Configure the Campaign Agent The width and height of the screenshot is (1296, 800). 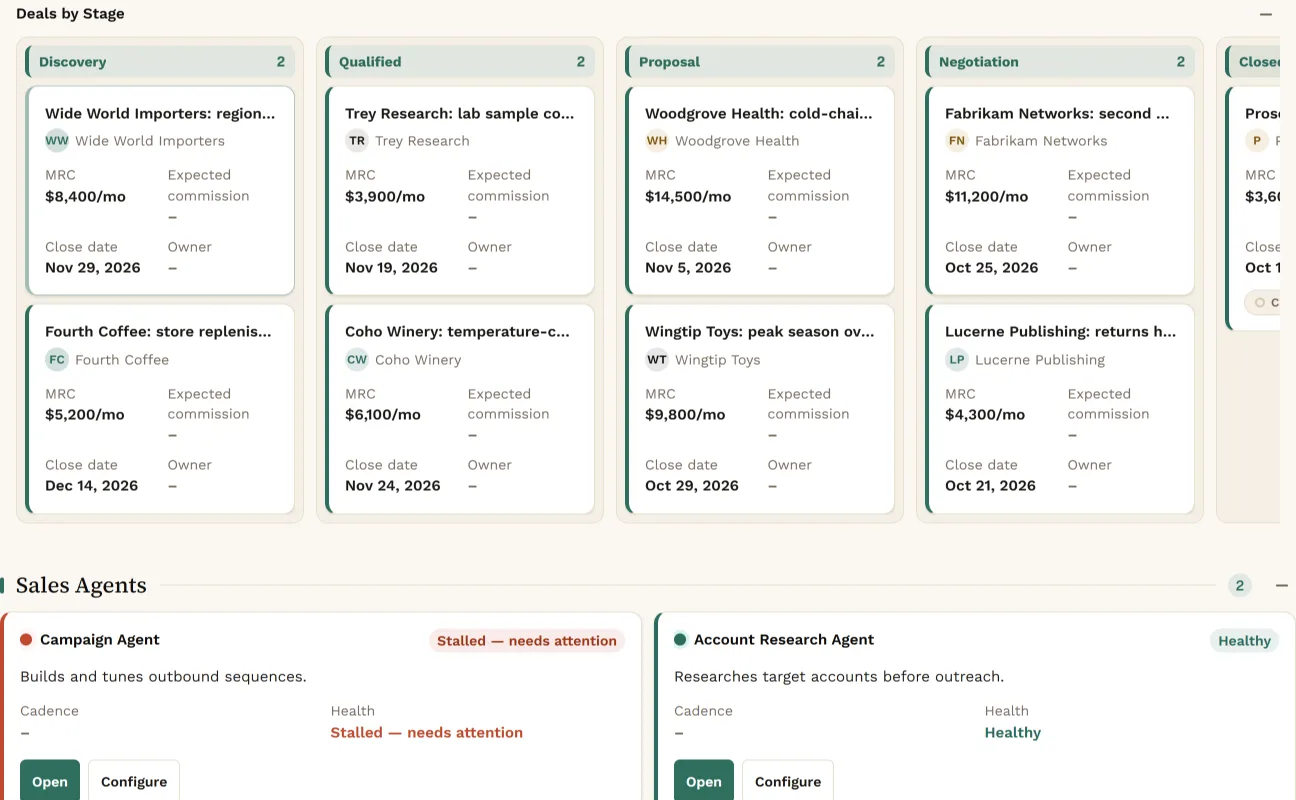134,781
